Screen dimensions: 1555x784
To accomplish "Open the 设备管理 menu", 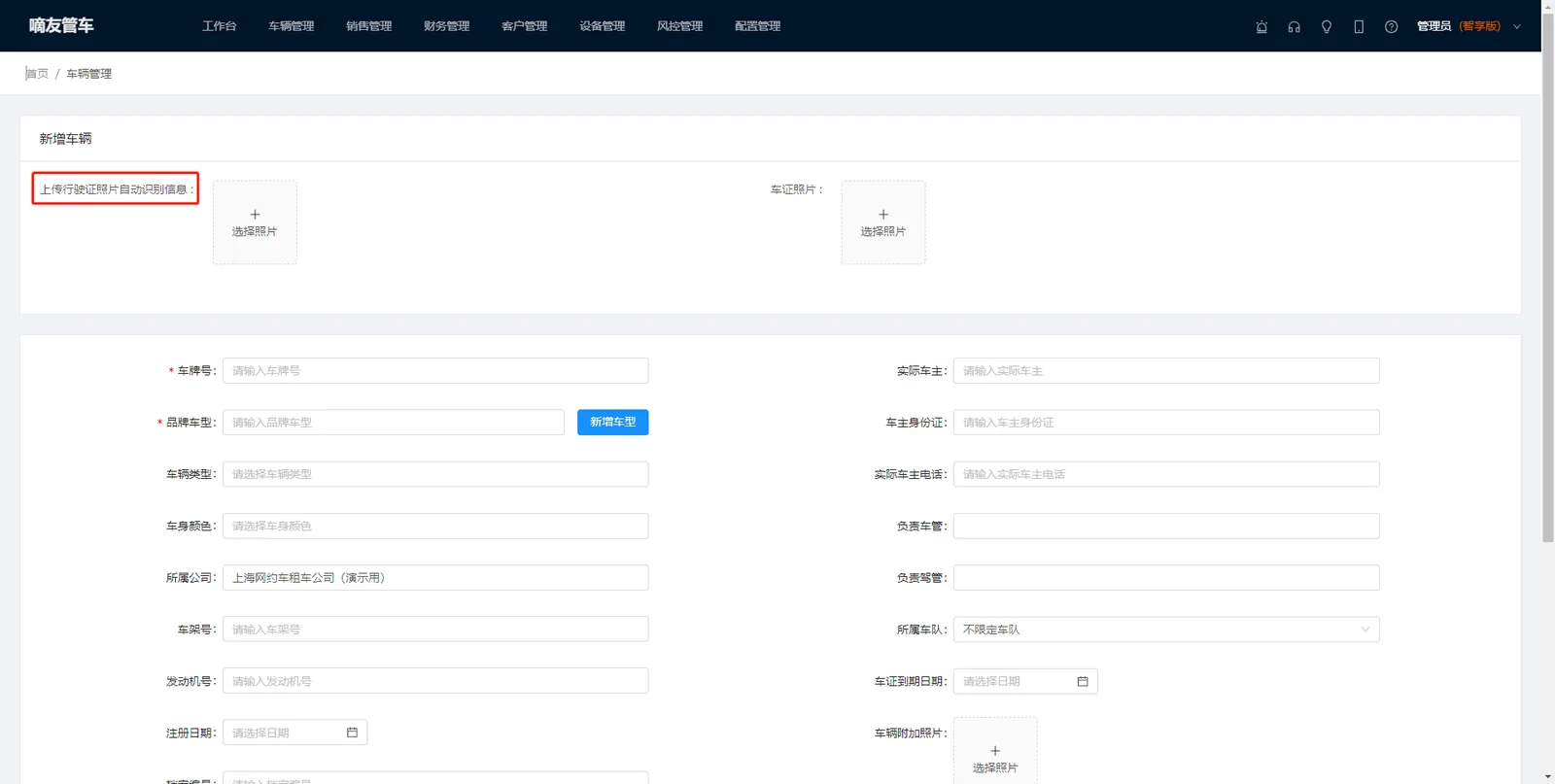I will click(x=603, y=26).
